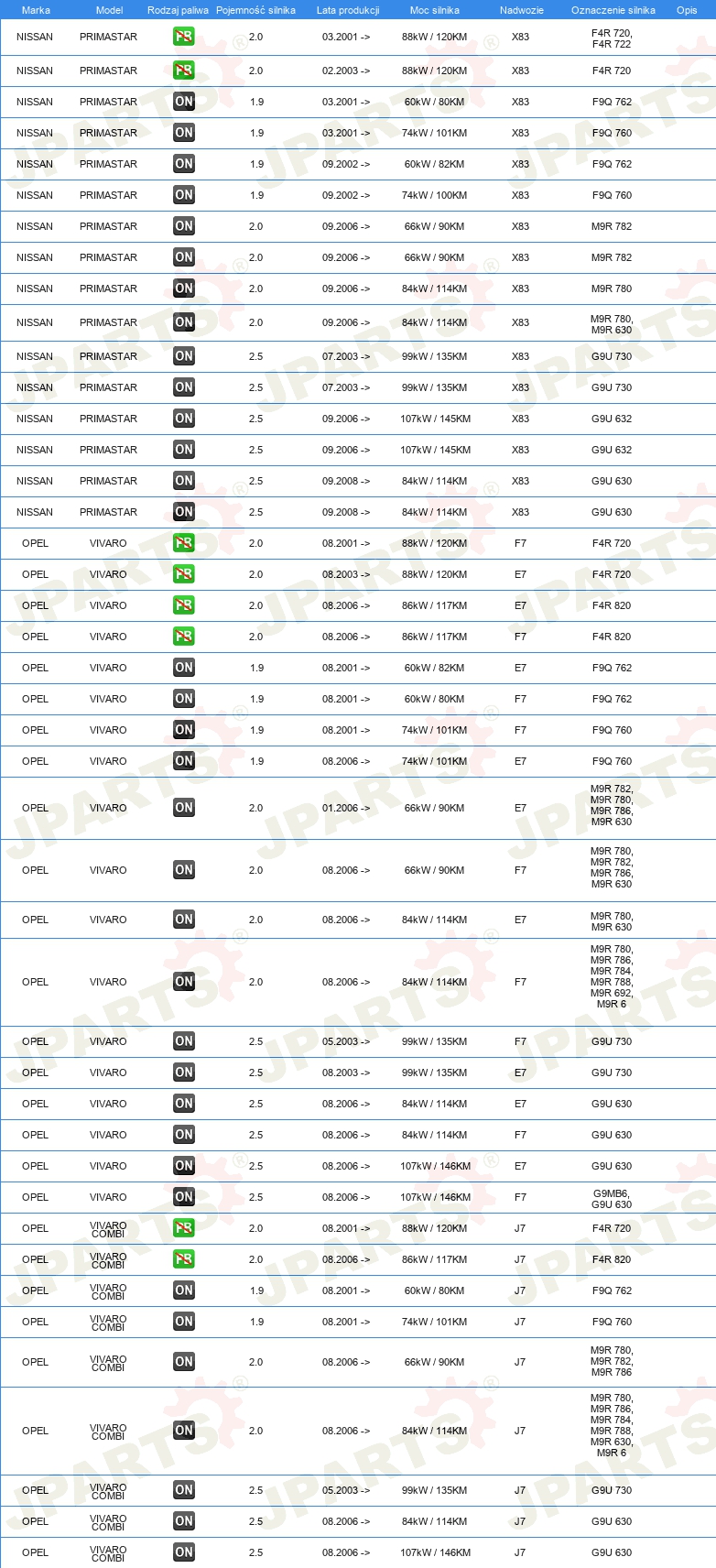Click diesel ON icon in Nissan 74kW / 100KM row
The width and height of the screenshot is (716, 1568).
(x=184, y=195)
